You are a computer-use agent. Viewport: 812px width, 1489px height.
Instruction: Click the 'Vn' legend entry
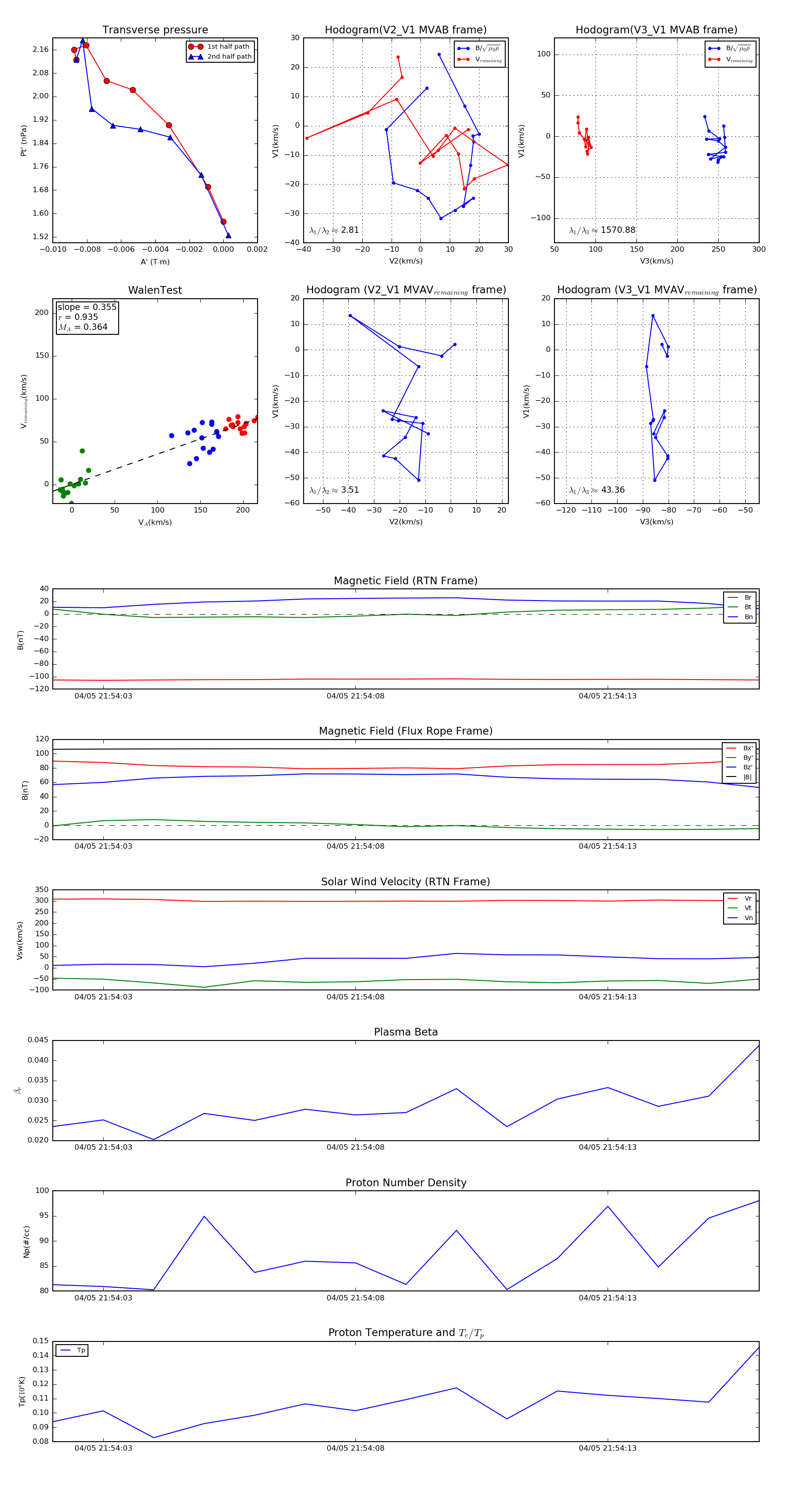pos(740,918)
